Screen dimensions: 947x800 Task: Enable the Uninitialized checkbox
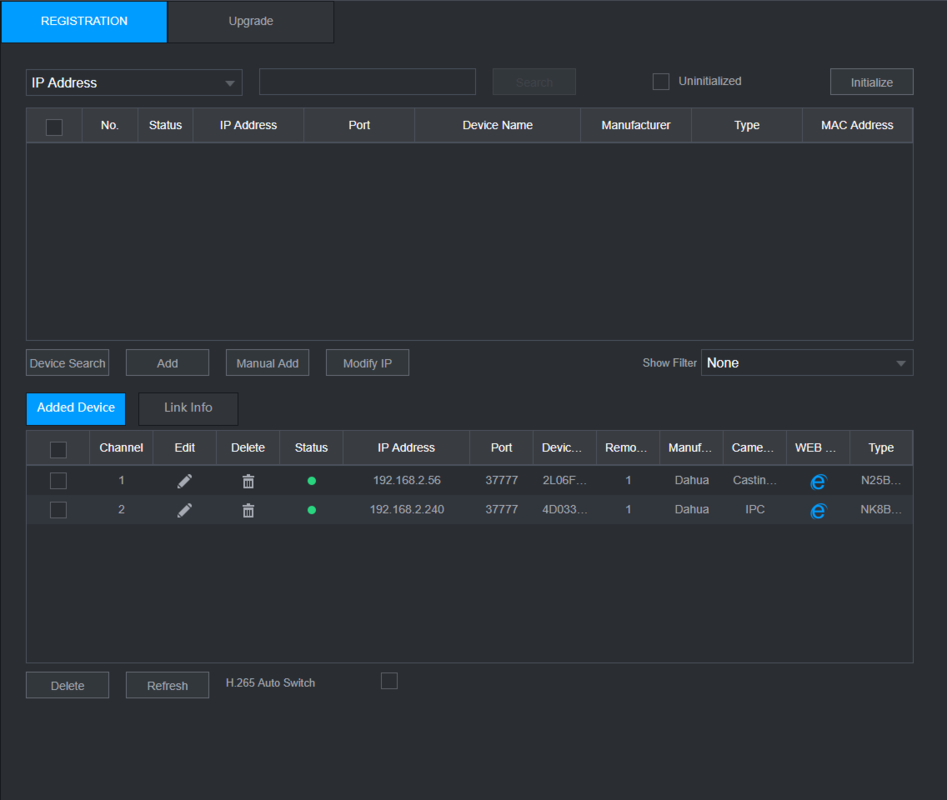661,82
